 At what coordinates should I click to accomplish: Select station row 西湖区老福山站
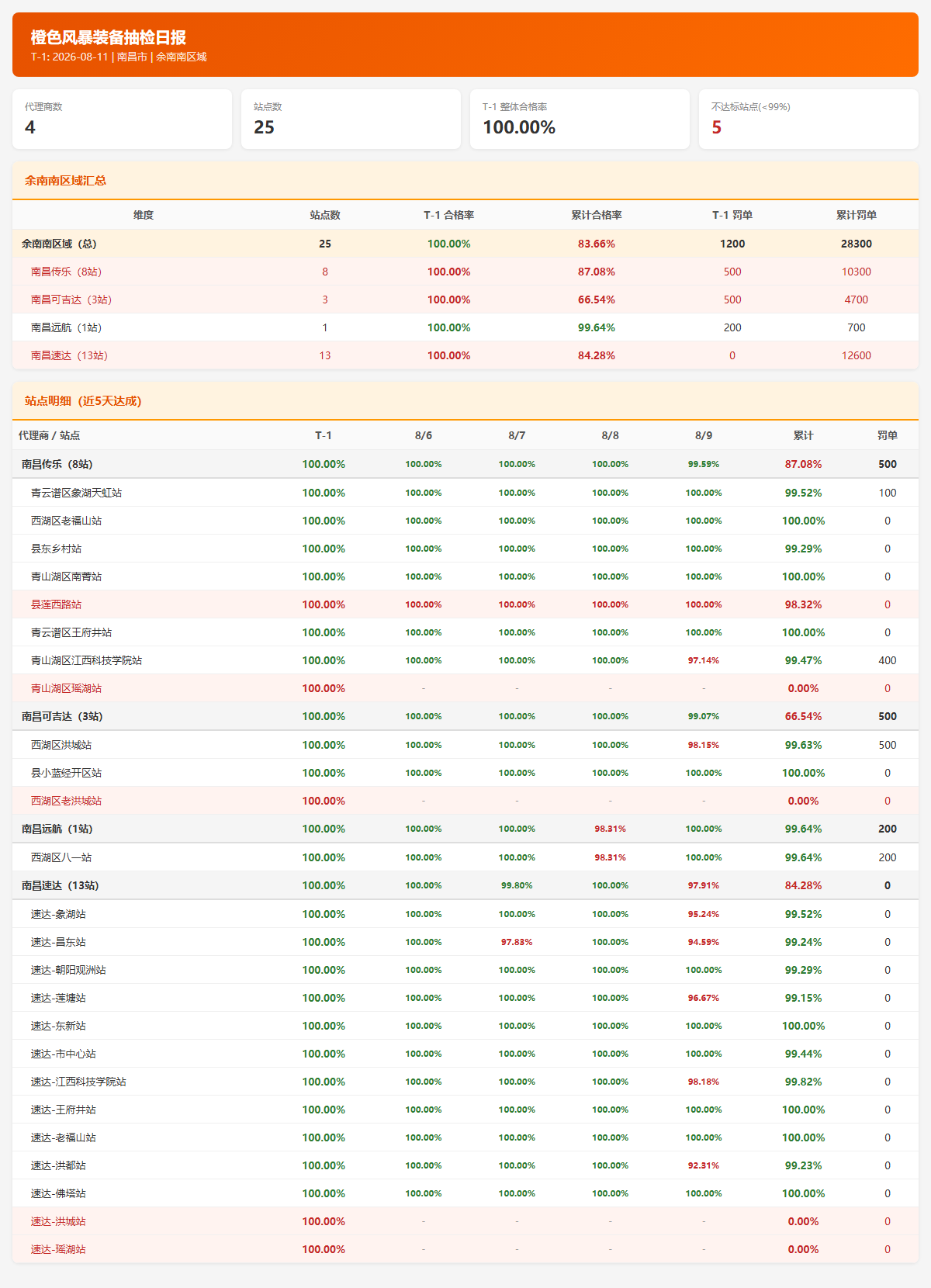[x=465, y=521]
